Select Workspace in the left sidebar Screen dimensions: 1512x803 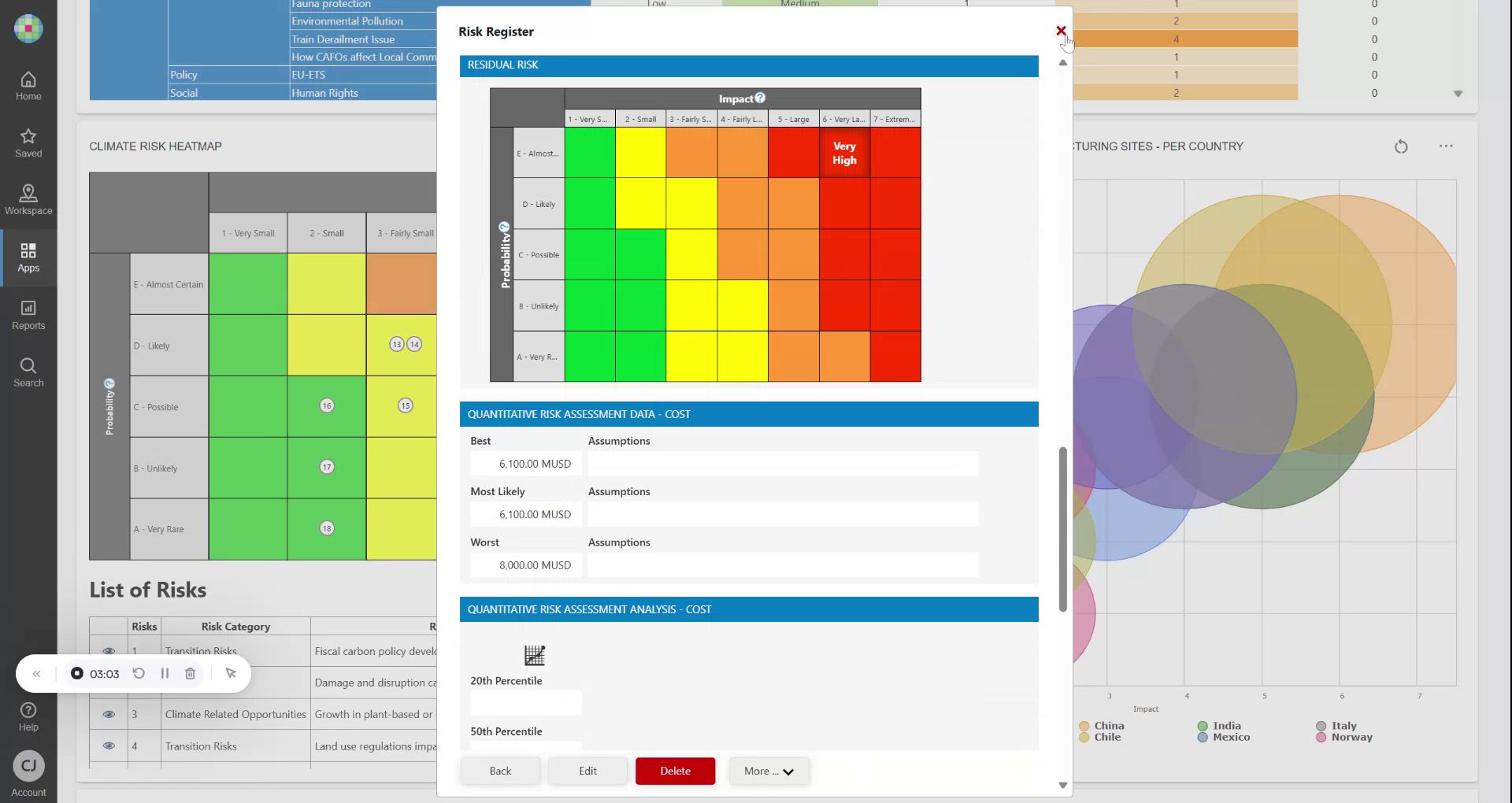pyautogui.click(x=28, y=199)
